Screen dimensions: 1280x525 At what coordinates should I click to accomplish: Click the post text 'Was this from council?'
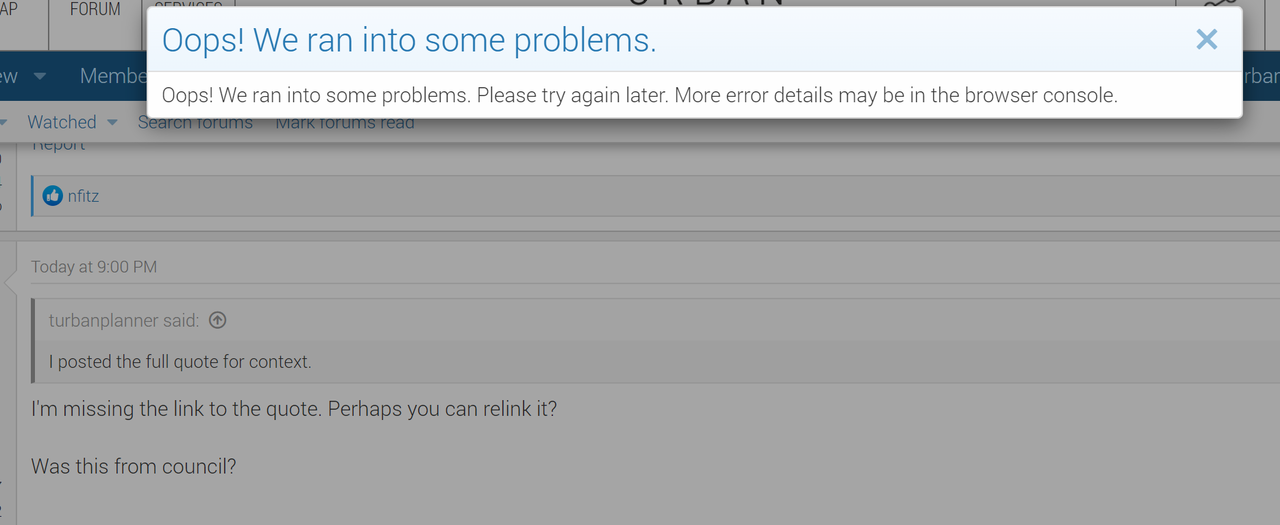pos(134,466)
